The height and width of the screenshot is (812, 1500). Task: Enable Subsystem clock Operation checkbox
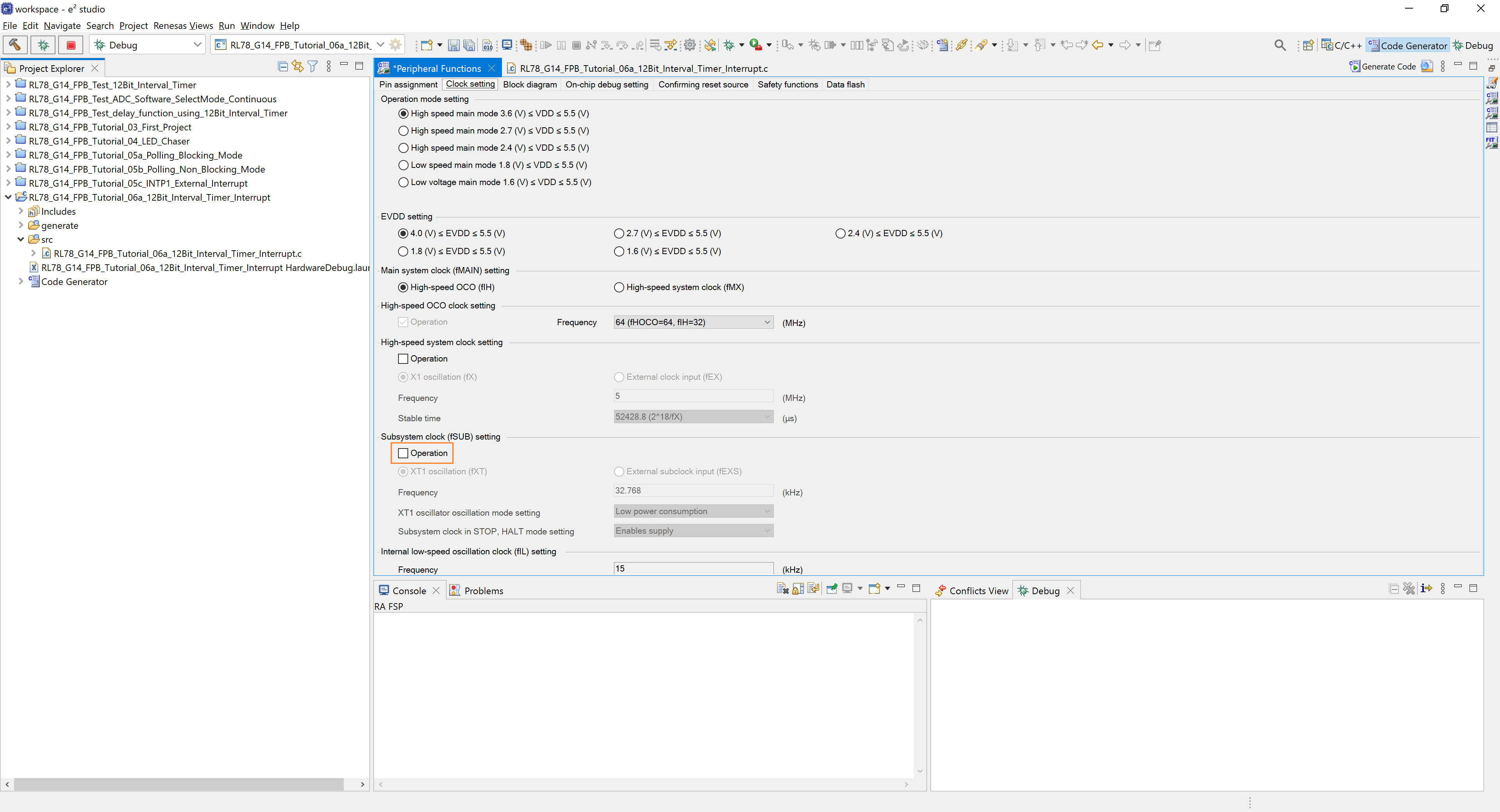click(403, 453)
